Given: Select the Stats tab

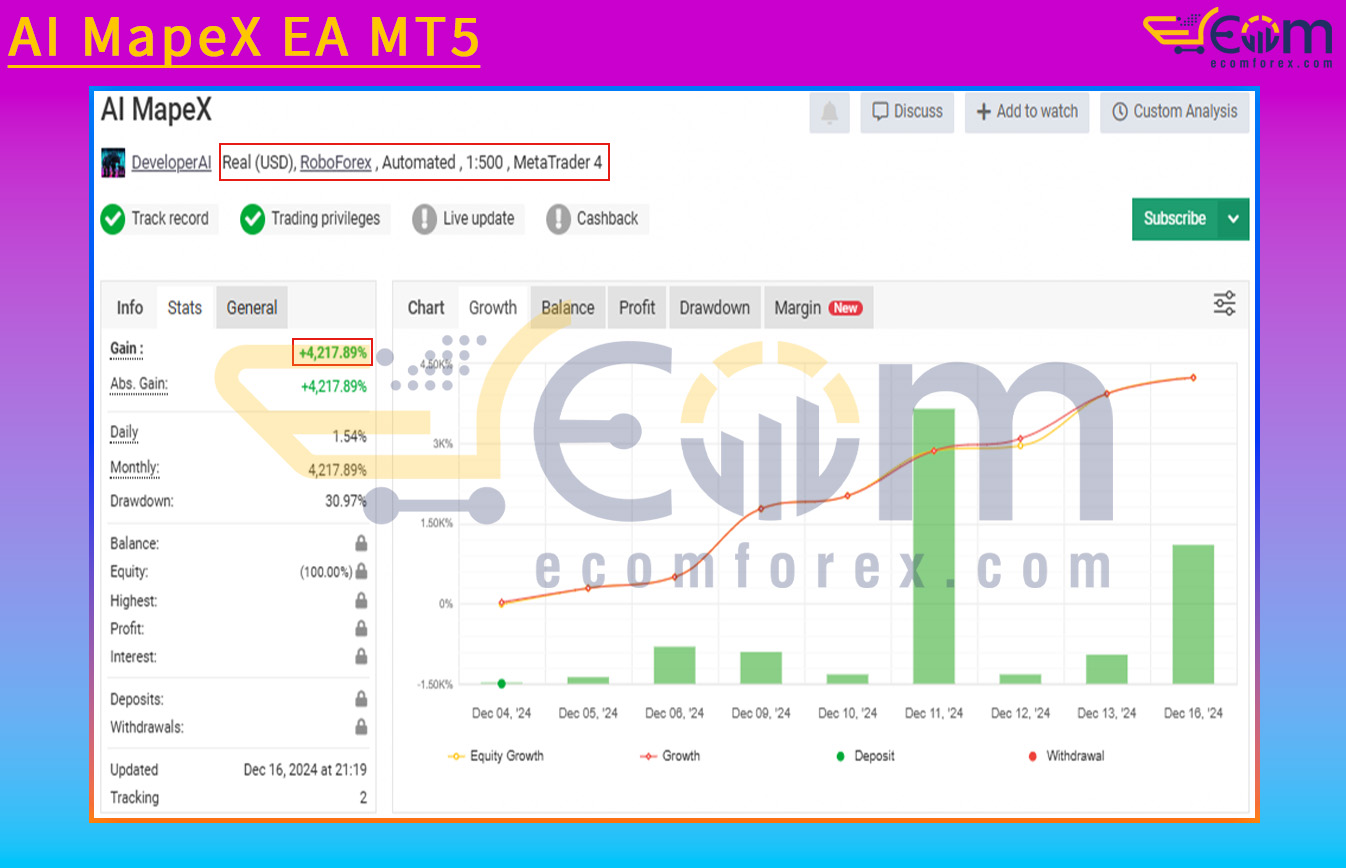Looking at the screenshot, I should 185,308.
